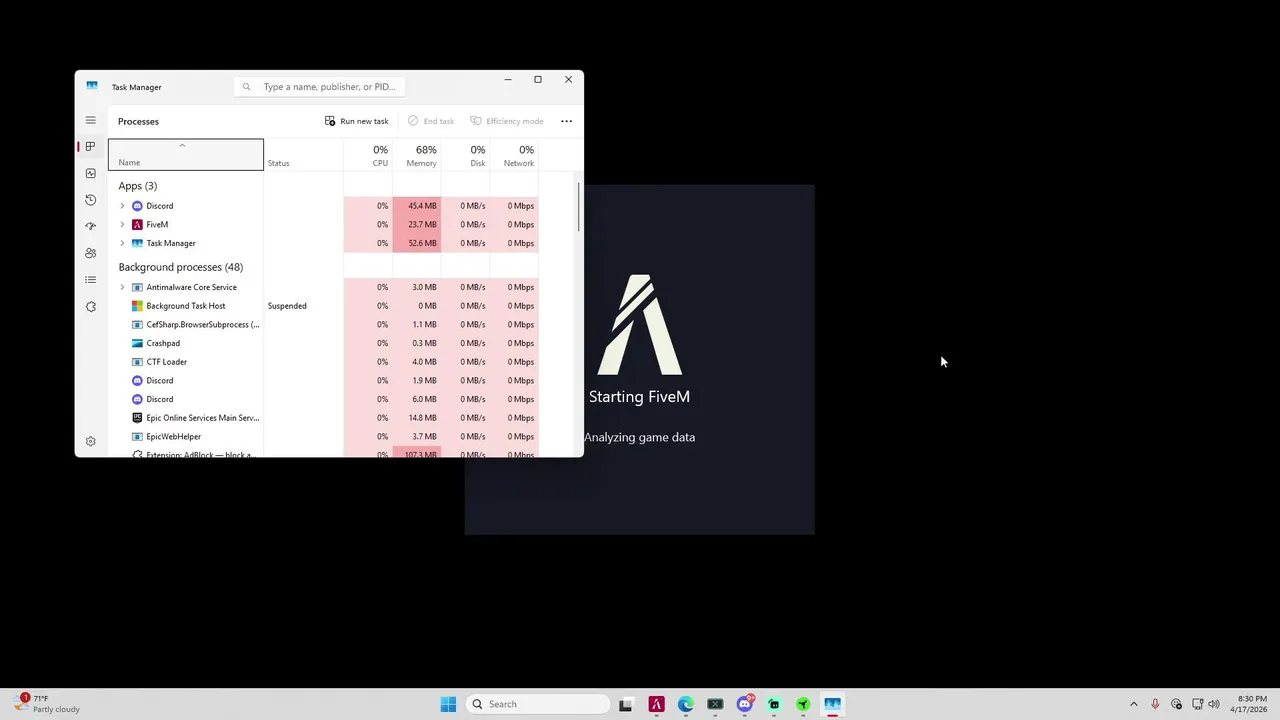1280x720 pixels.
Task: Open Task Manager navigation hamburger menu
Action: pos(90,121)
